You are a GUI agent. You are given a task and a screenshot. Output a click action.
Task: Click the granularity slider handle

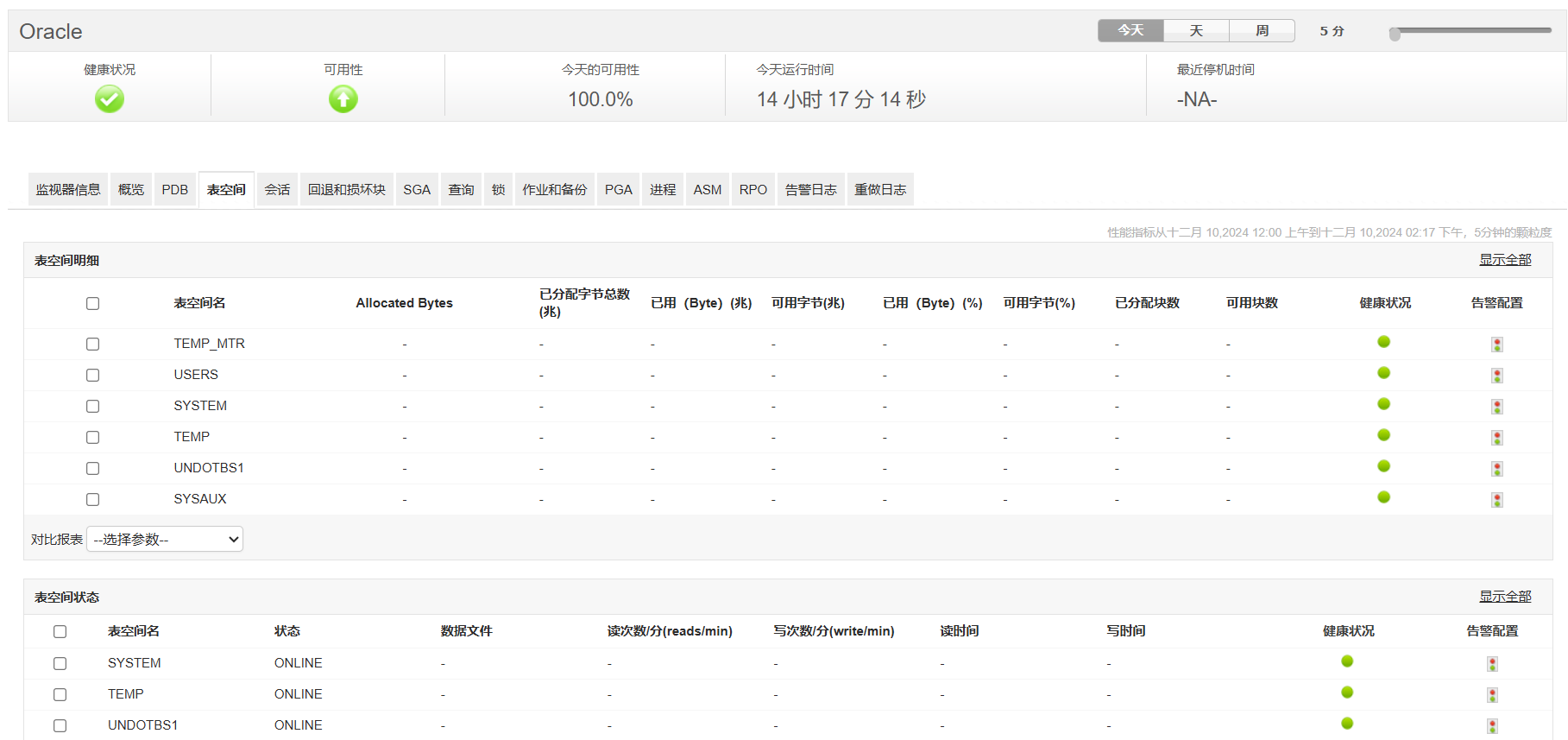pos(1395,35)
